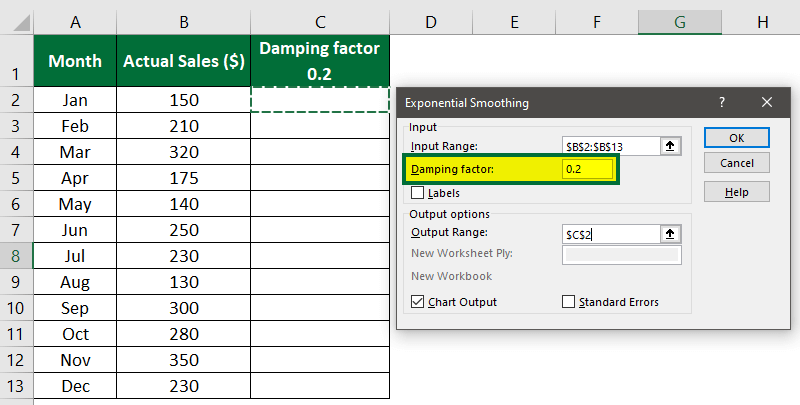800x405 pixels.
Task: Uncheck the Chart Output checkbox
Action: [x=417, y=301]
